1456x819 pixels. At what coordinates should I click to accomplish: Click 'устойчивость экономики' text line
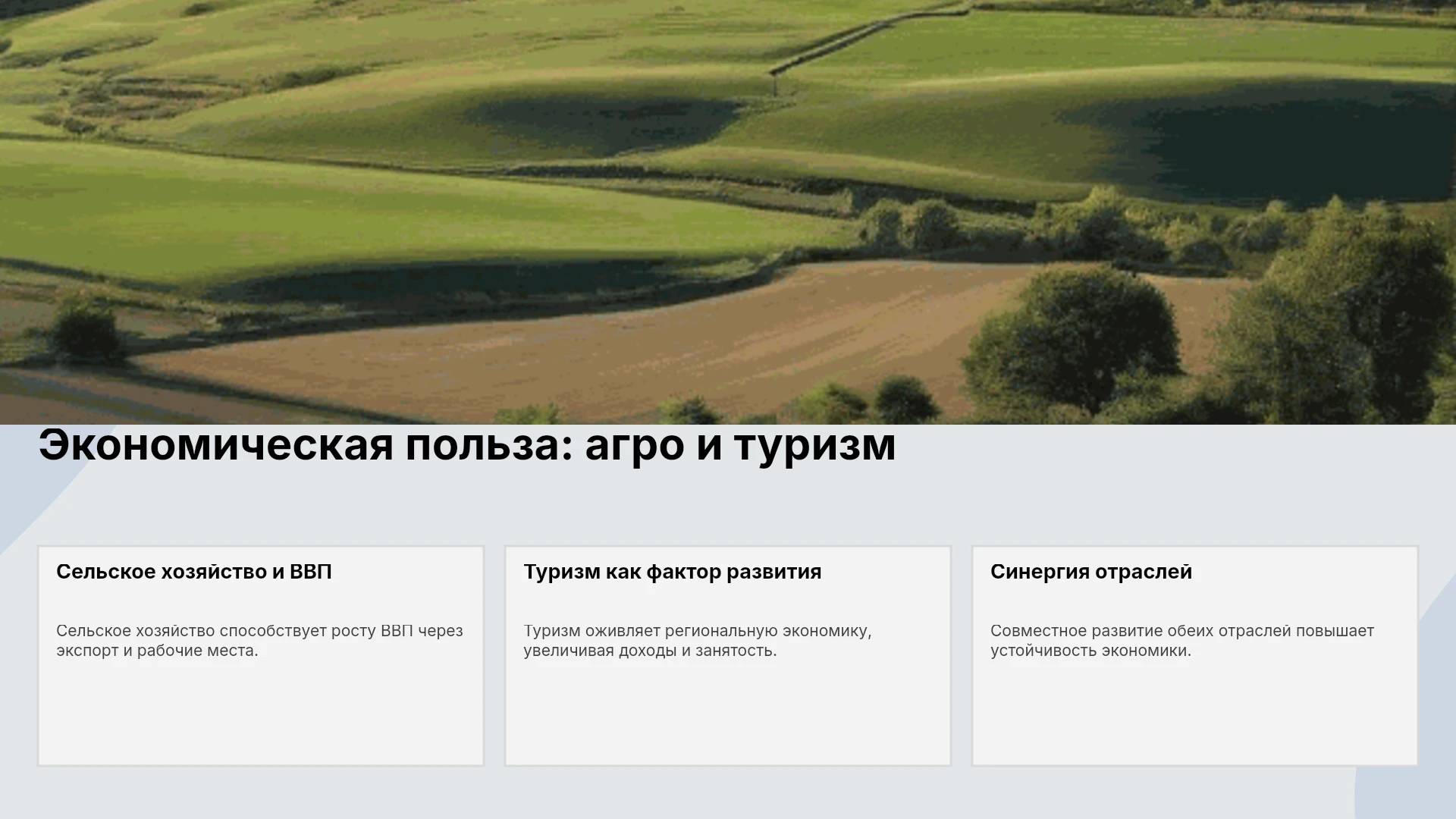pos(1090,651)
